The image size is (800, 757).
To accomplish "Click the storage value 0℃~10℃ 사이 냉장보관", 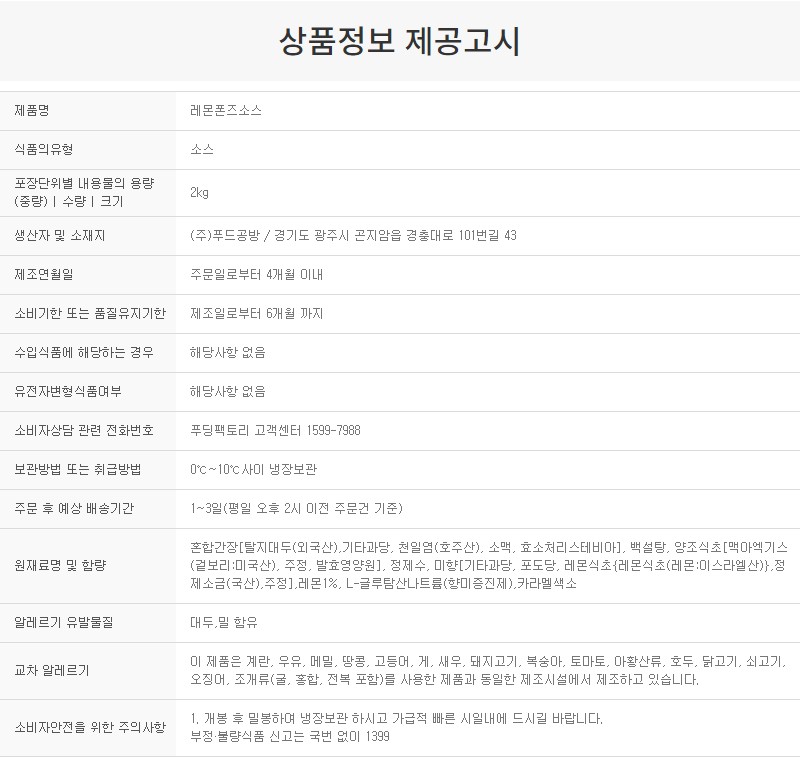I will click(x=253, y=469).
